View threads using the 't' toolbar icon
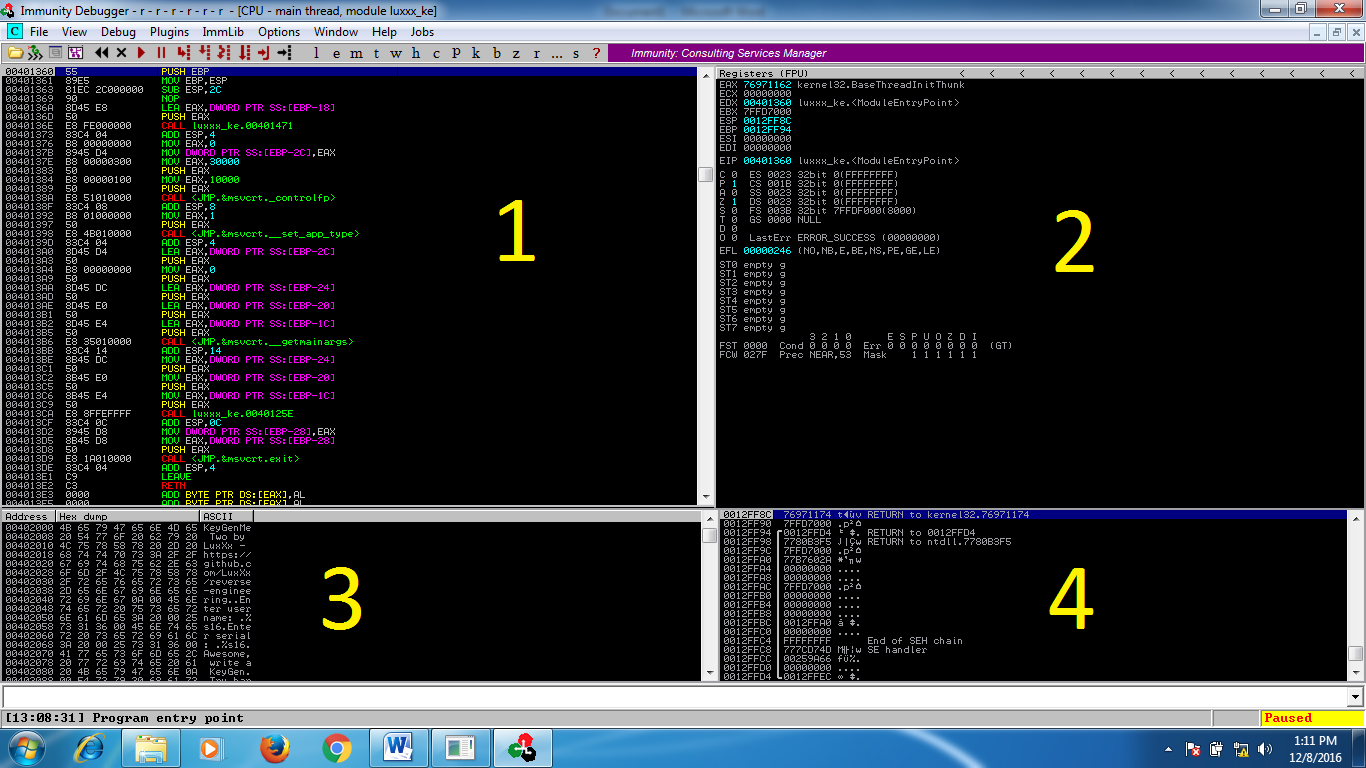 click(379, 51)
